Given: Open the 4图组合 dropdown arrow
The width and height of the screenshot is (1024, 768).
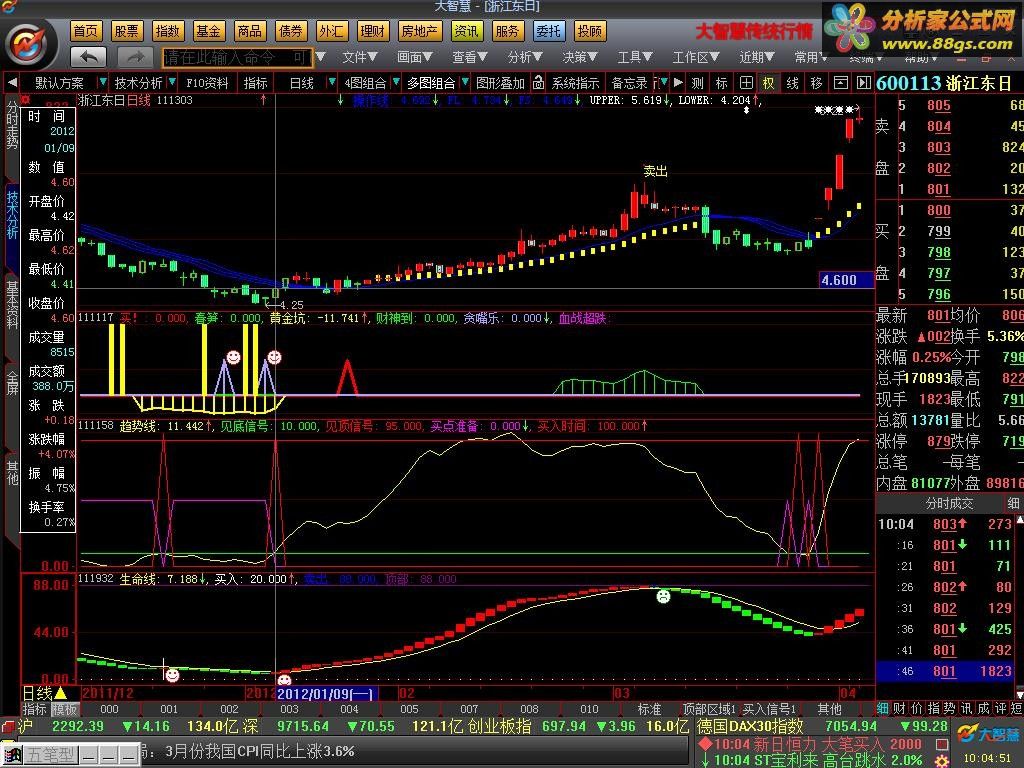Looking at the screenshot, I should click(x=396, y=82).
